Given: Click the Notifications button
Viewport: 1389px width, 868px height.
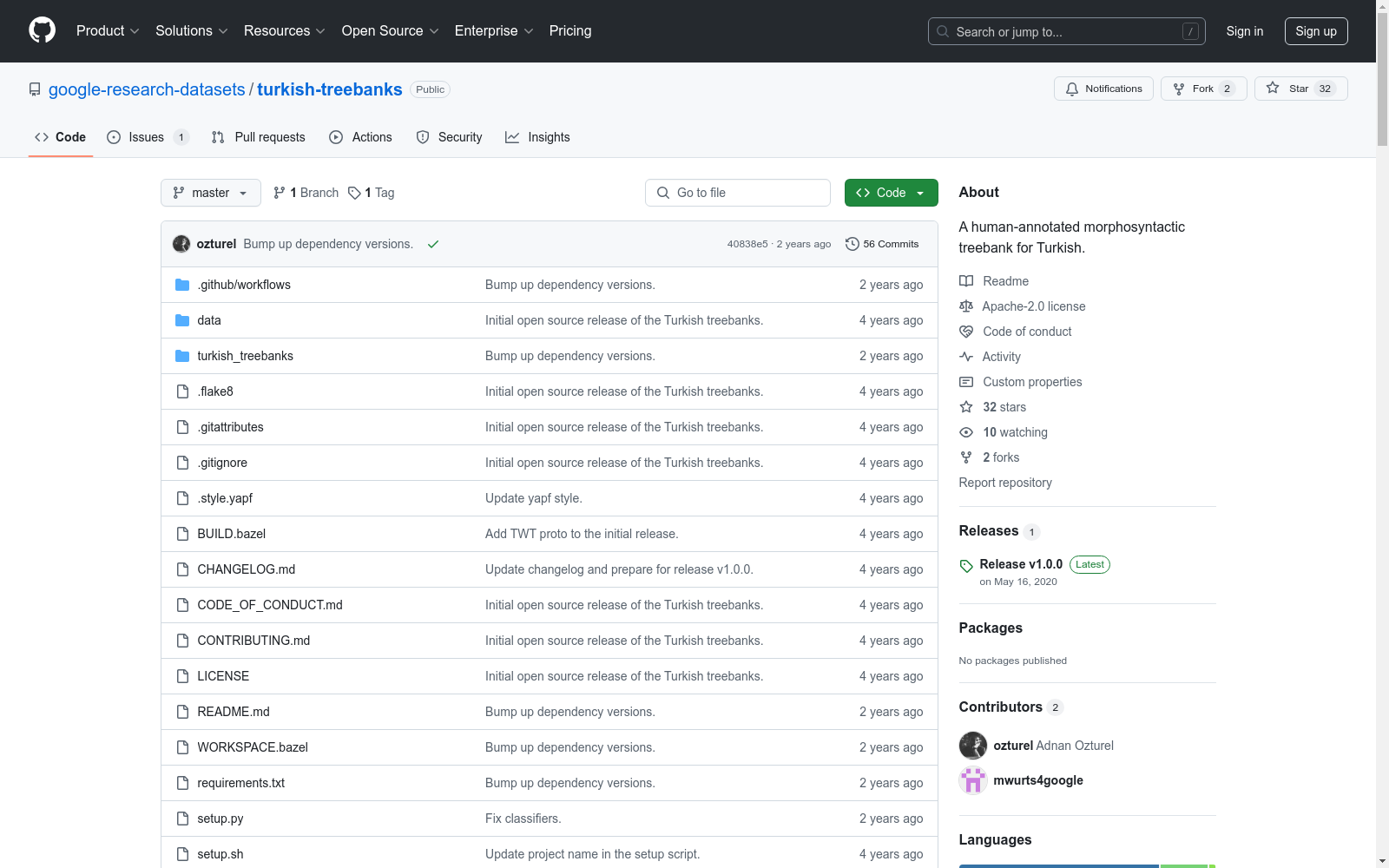Looking at the screenshot, I should click(1103, 89).
